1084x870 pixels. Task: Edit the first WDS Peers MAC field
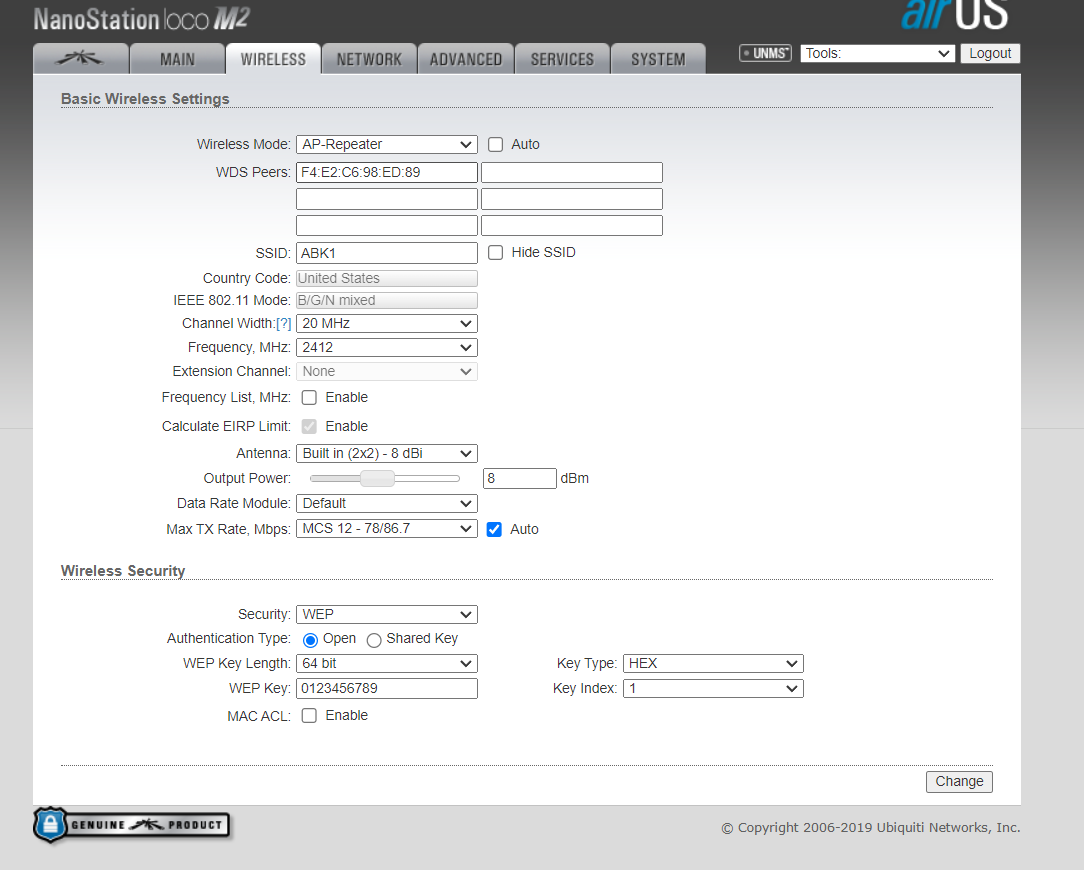(x=386, y=172)
